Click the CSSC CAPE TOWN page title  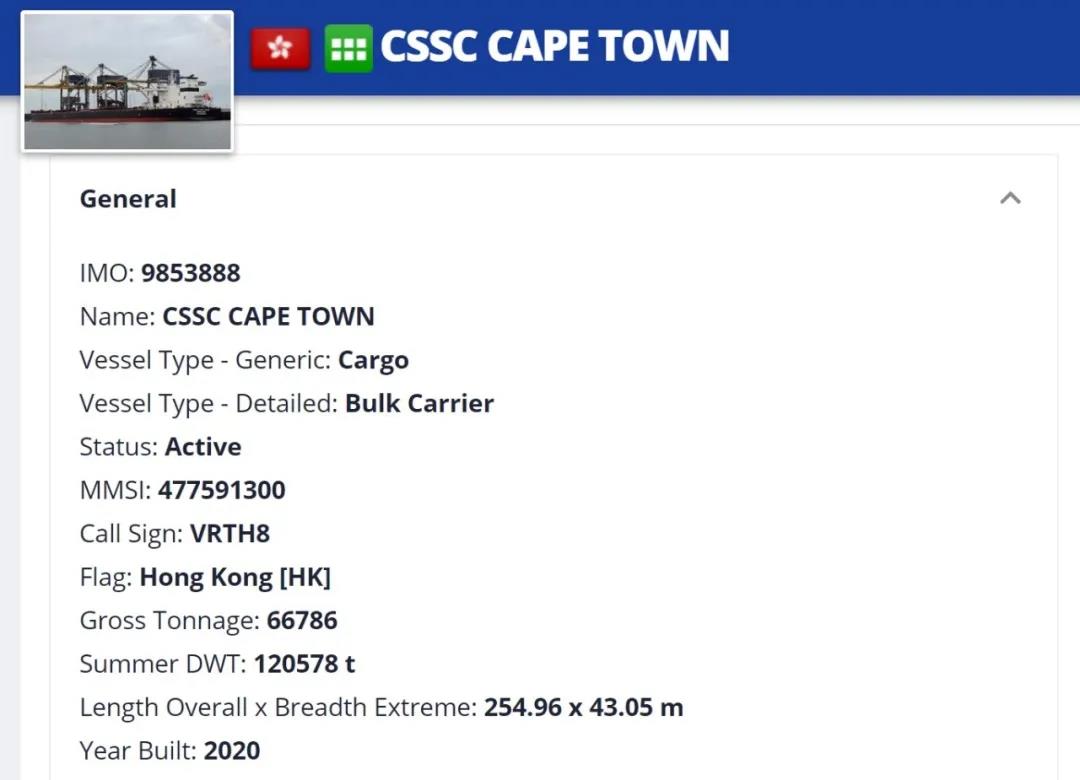pos(554,46)
